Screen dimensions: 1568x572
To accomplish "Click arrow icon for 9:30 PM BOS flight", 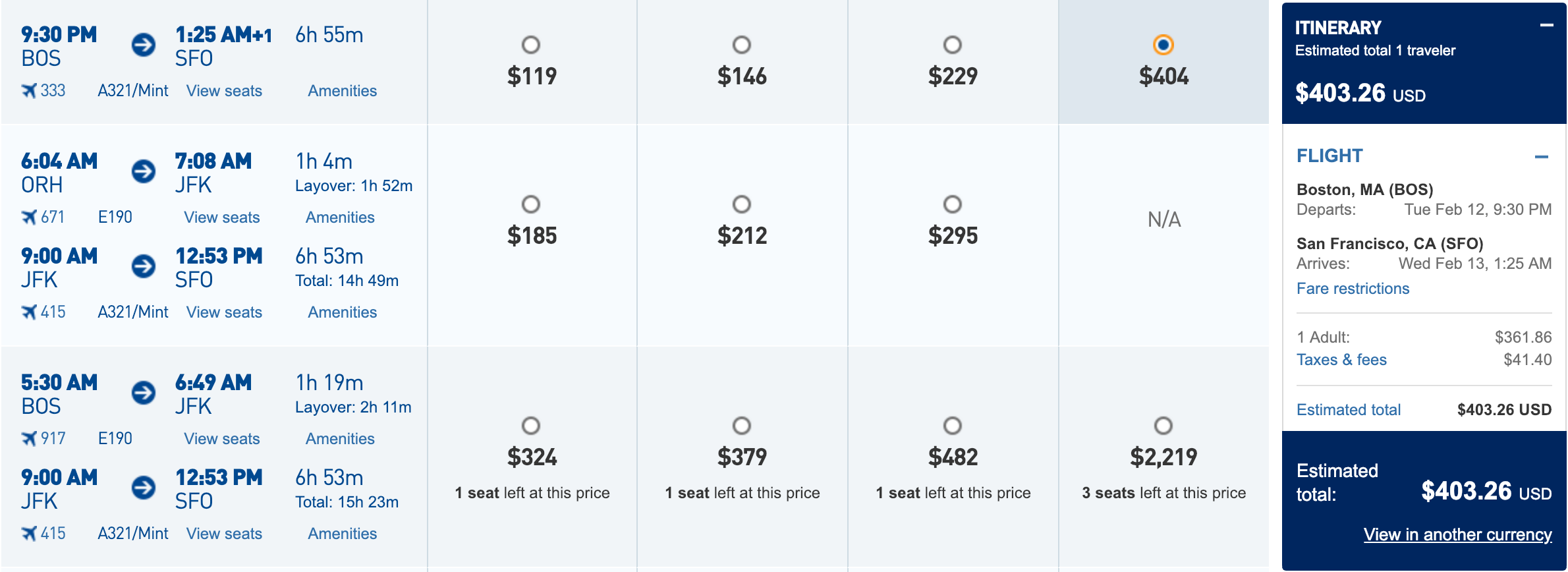I will (x=144, y=45).
